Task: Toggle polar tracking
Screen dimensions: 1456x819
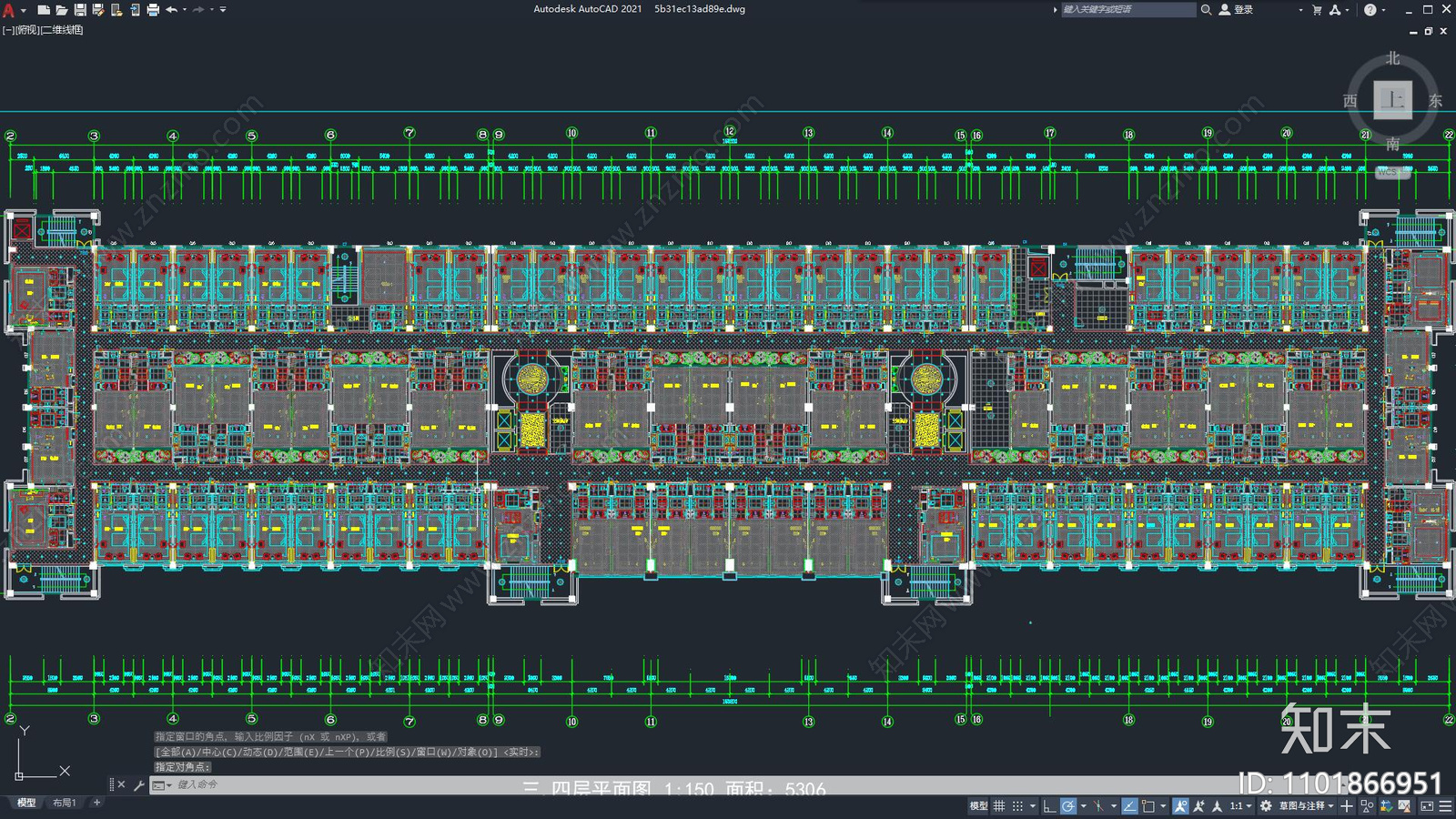Action: 1068,806
